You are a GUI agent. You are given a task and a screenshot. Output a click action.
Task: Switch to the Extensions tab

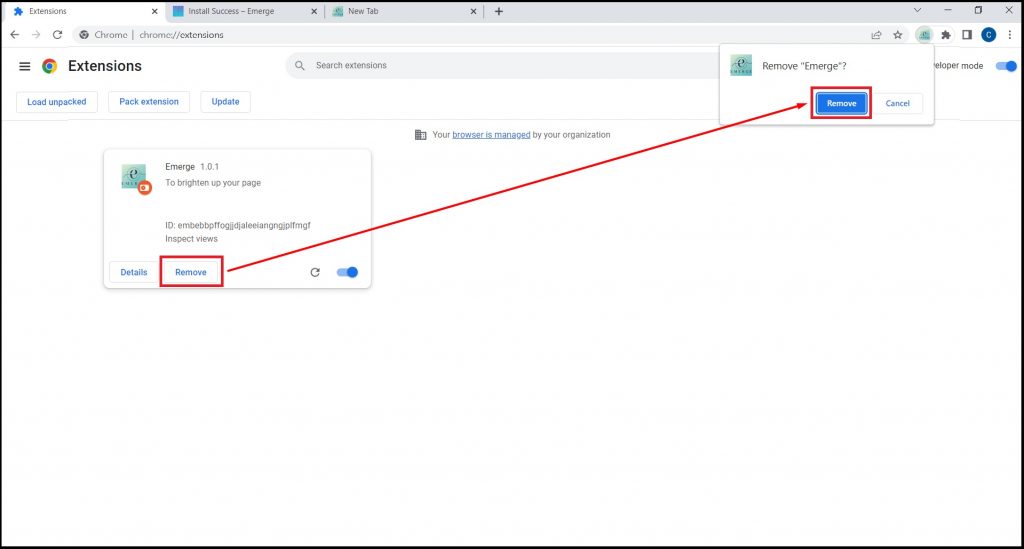click(85, 11)
